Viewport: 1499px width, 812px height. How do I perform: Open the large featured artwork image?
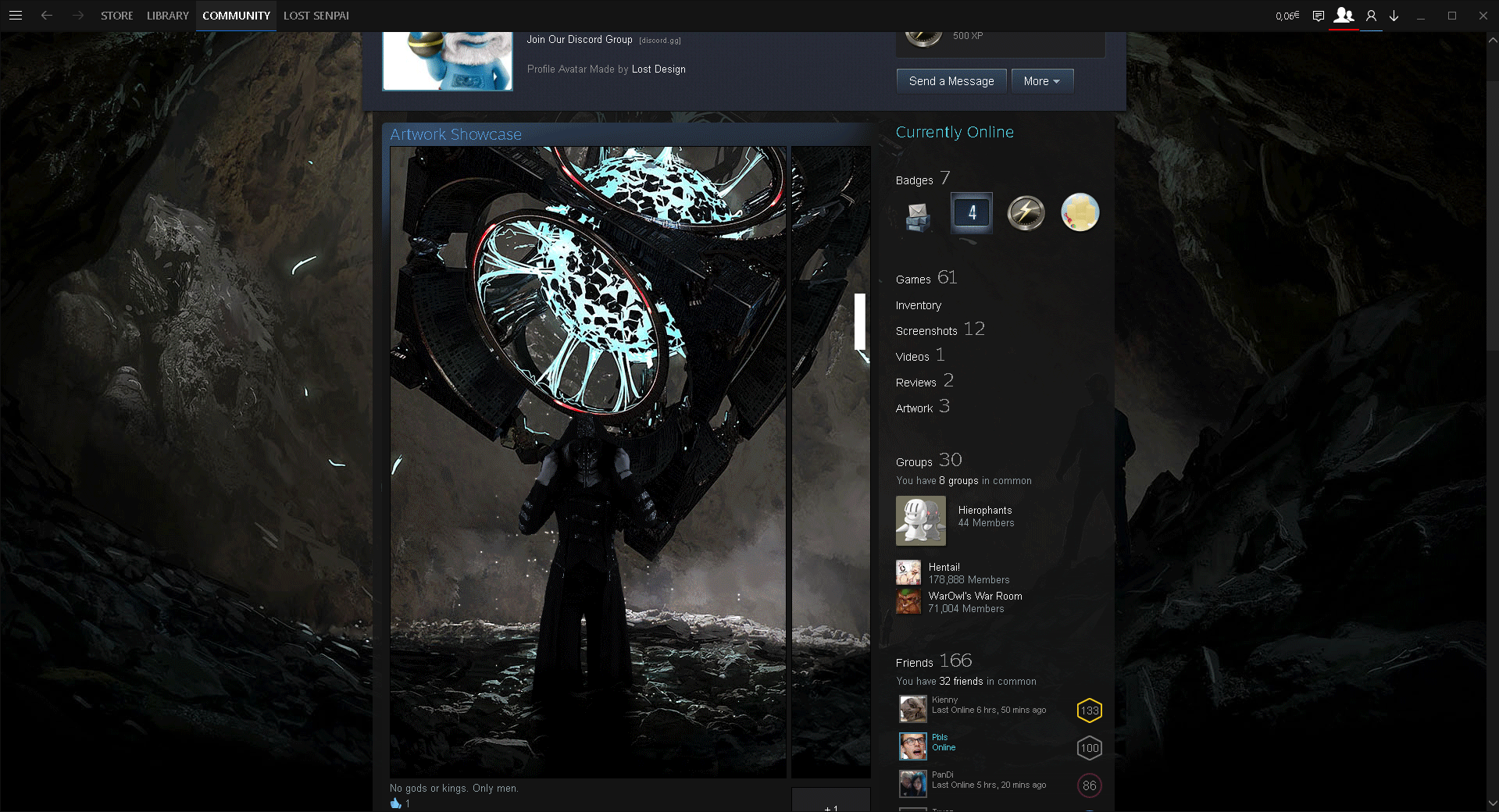(x=588, y=462)
